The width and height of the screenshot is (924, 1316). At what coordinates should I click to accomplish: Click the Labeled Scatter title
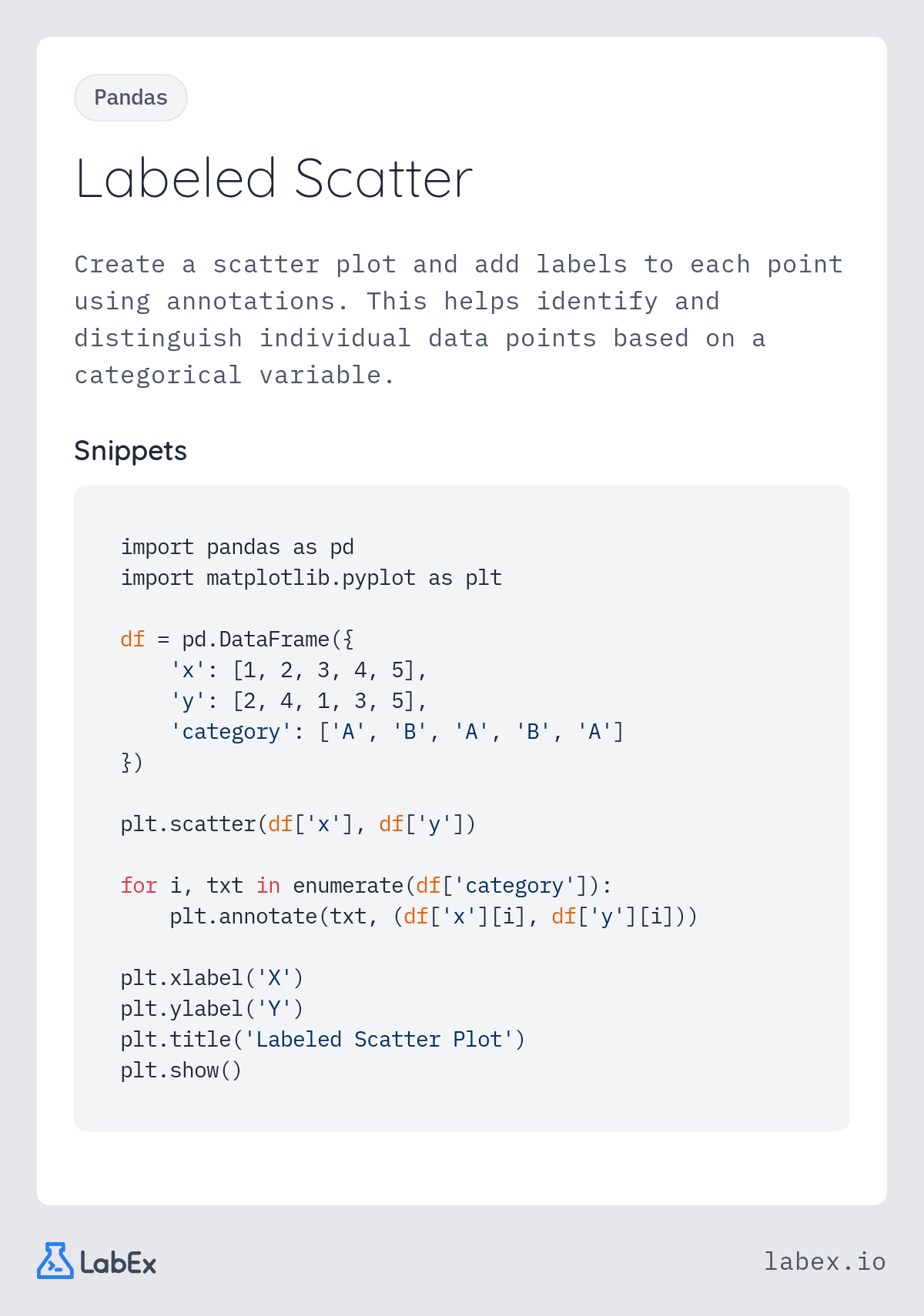coord(274,179)
